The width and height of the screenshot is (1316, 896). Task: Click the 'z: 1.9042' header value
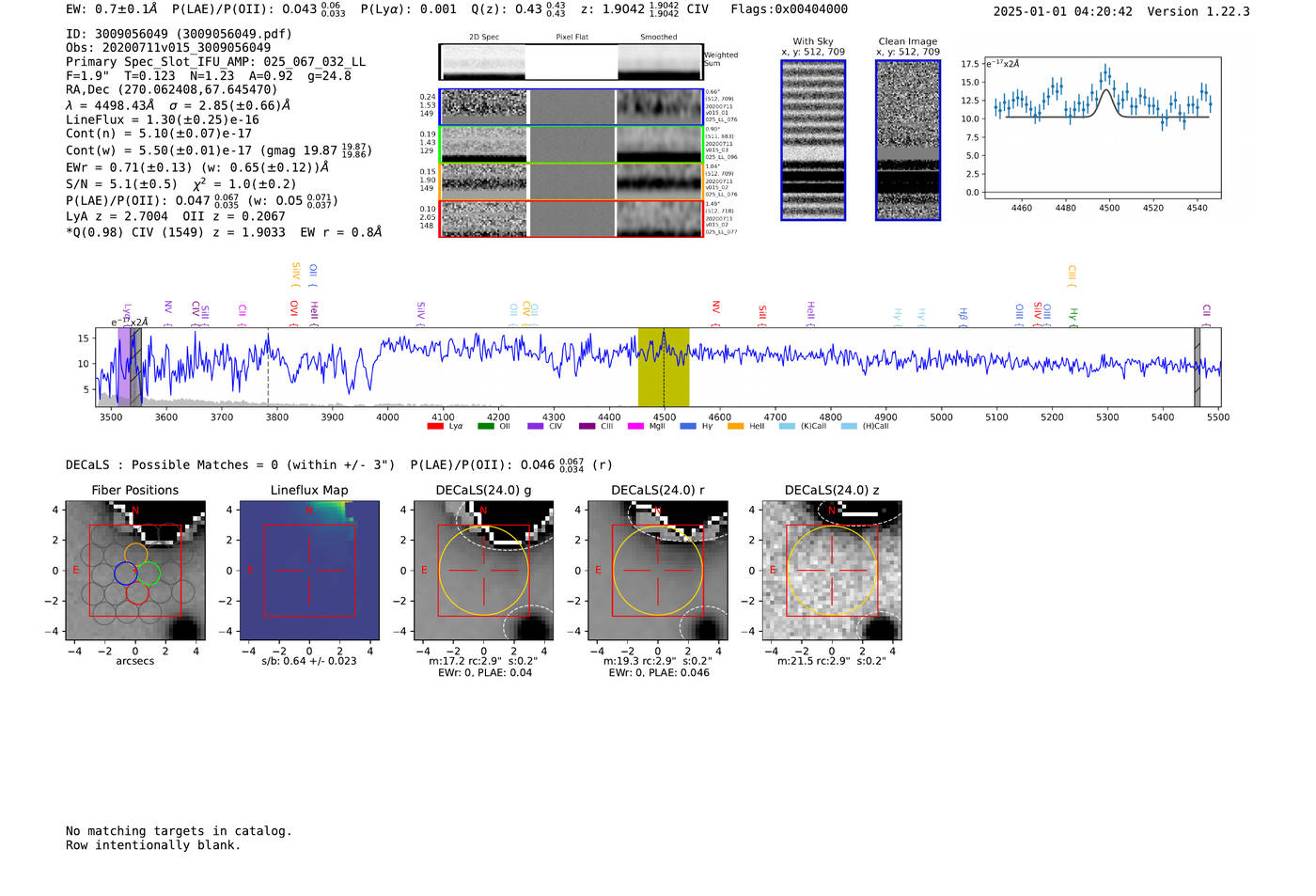coord(630,9)
